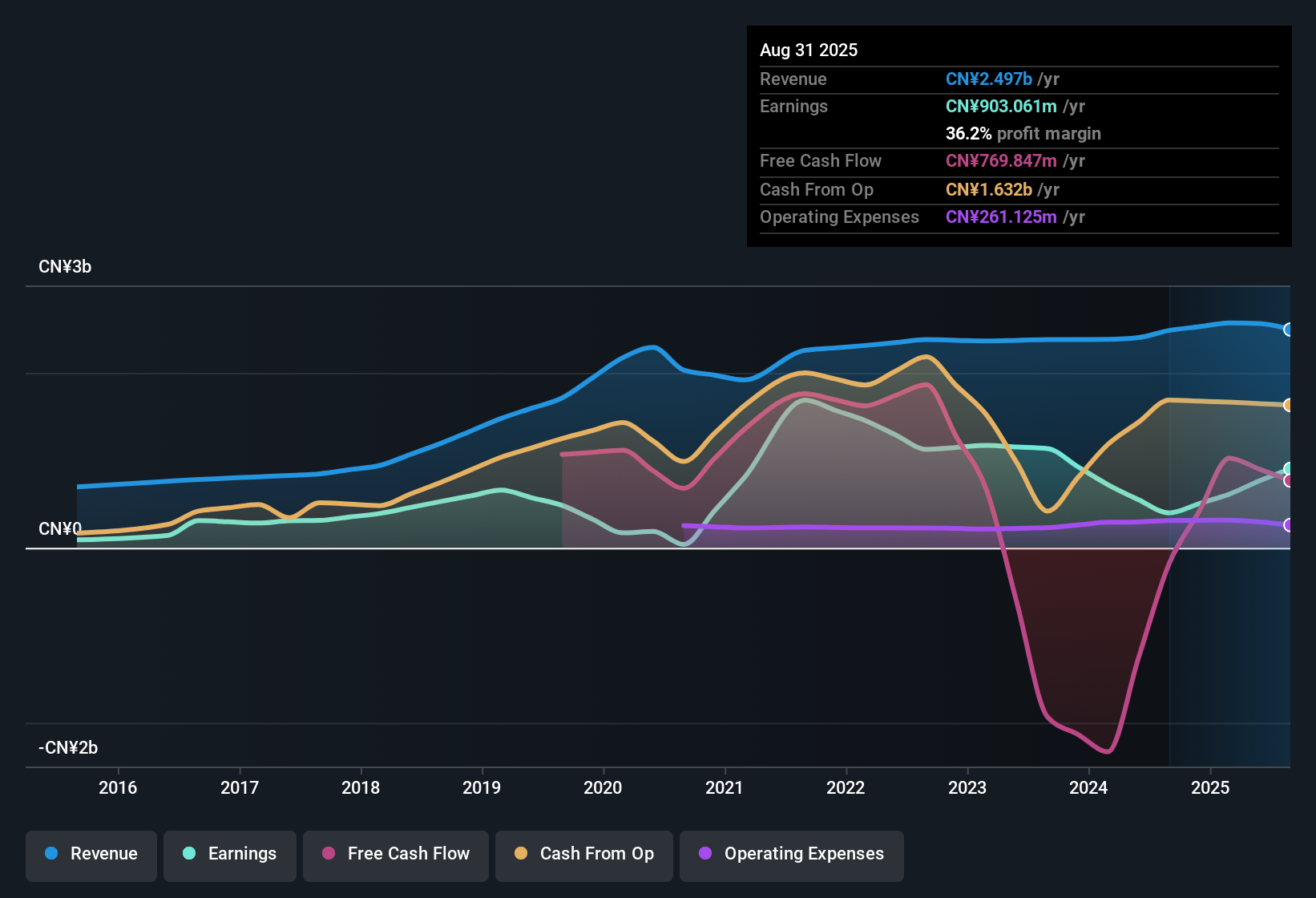Select the orange Cash From Op endpoint marker
The width and height of the screenshot is (1316, 898).
[x=1289, y=405]
